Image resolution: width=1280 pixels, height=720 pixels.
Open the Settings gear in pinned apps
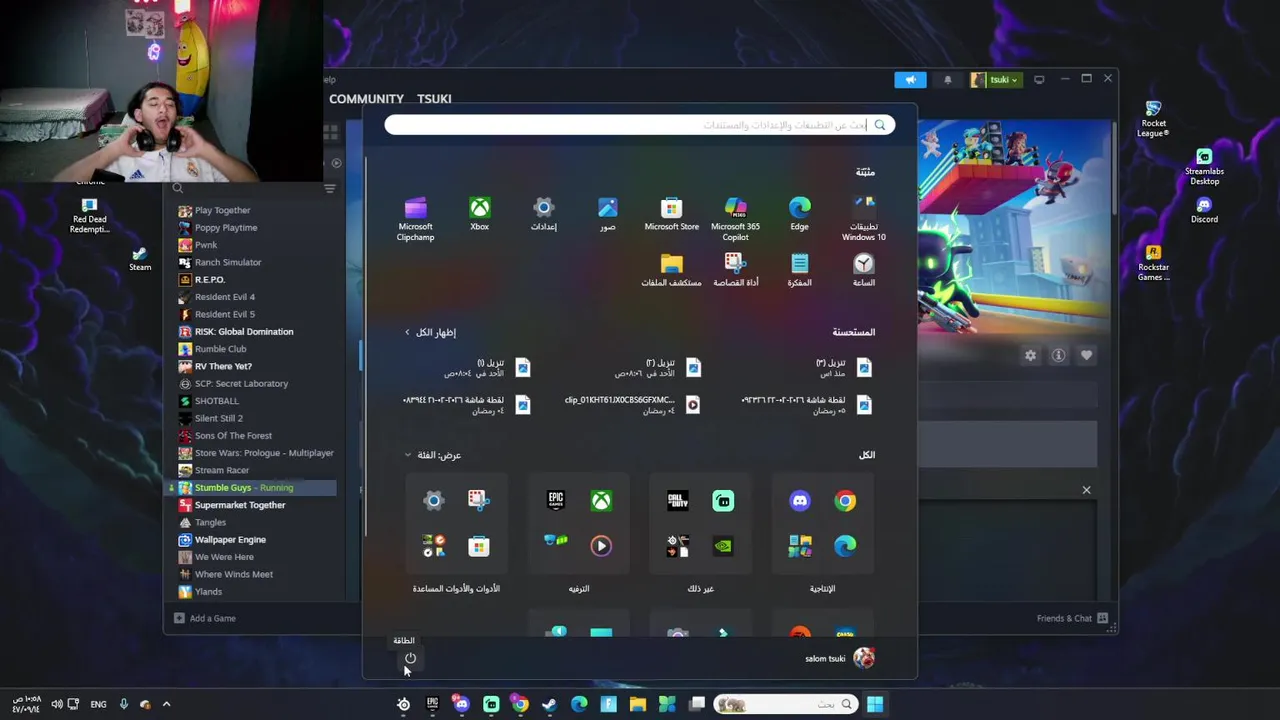tap(544, 214)
